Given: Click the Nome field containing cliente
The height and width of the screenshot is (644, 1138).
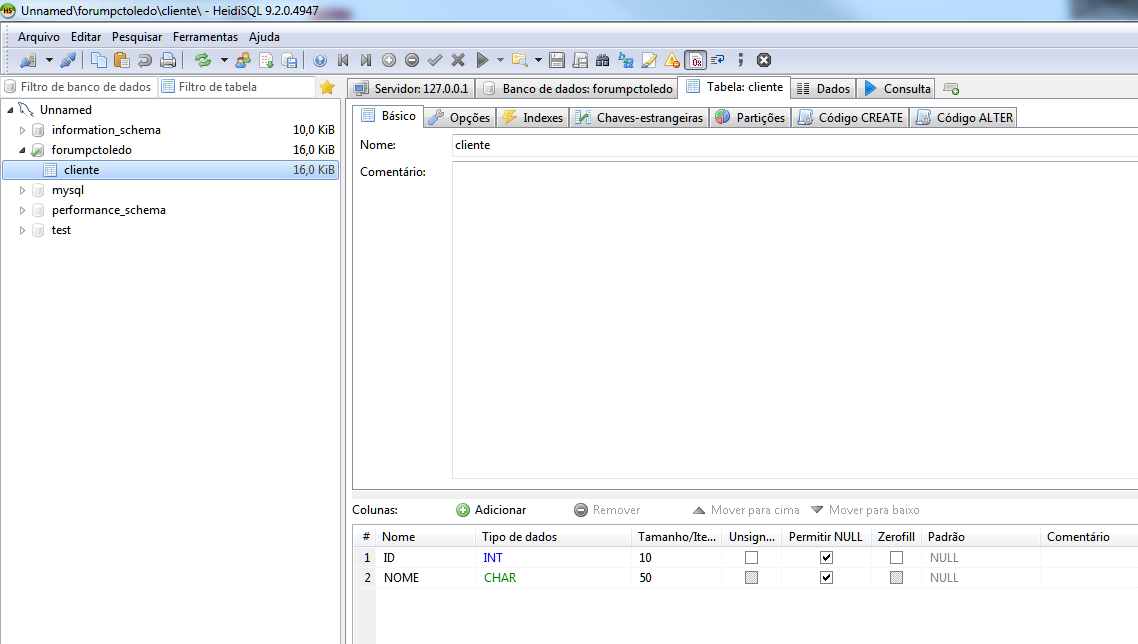Looking at the screenshot, I should click(x=795, y=145).
